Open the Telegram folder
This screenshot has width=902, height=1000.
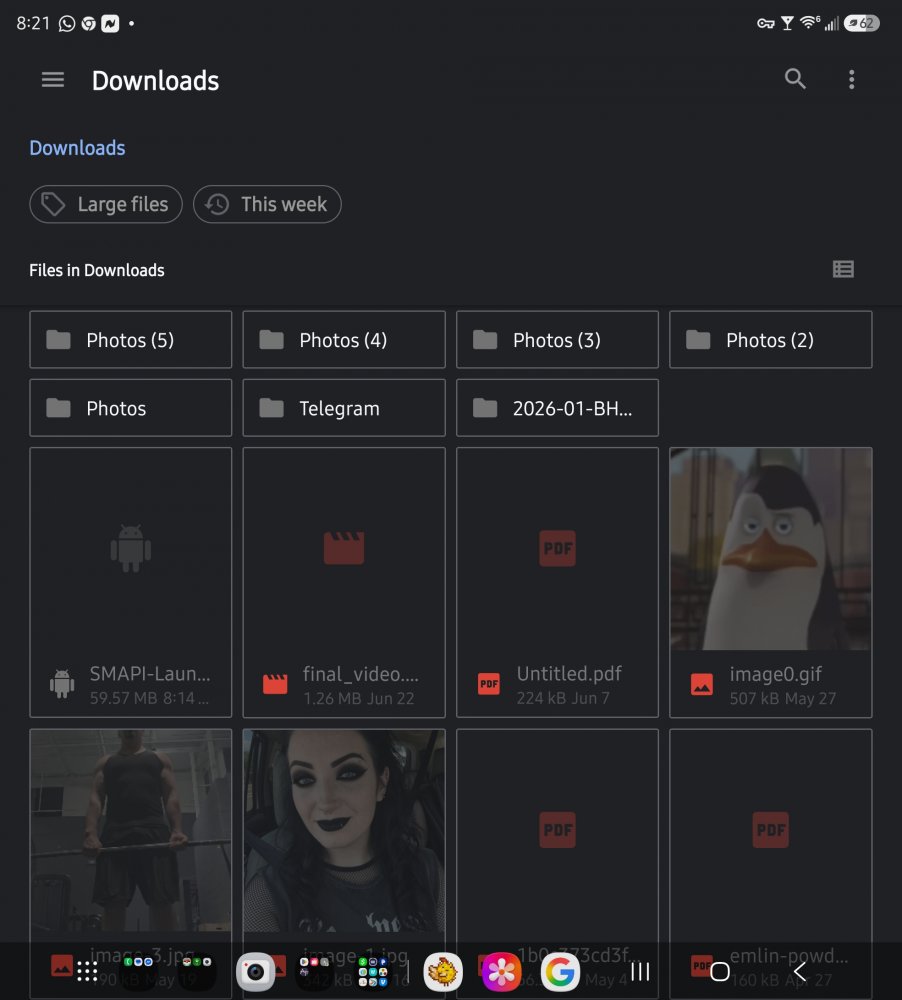(x=344, y=408)
